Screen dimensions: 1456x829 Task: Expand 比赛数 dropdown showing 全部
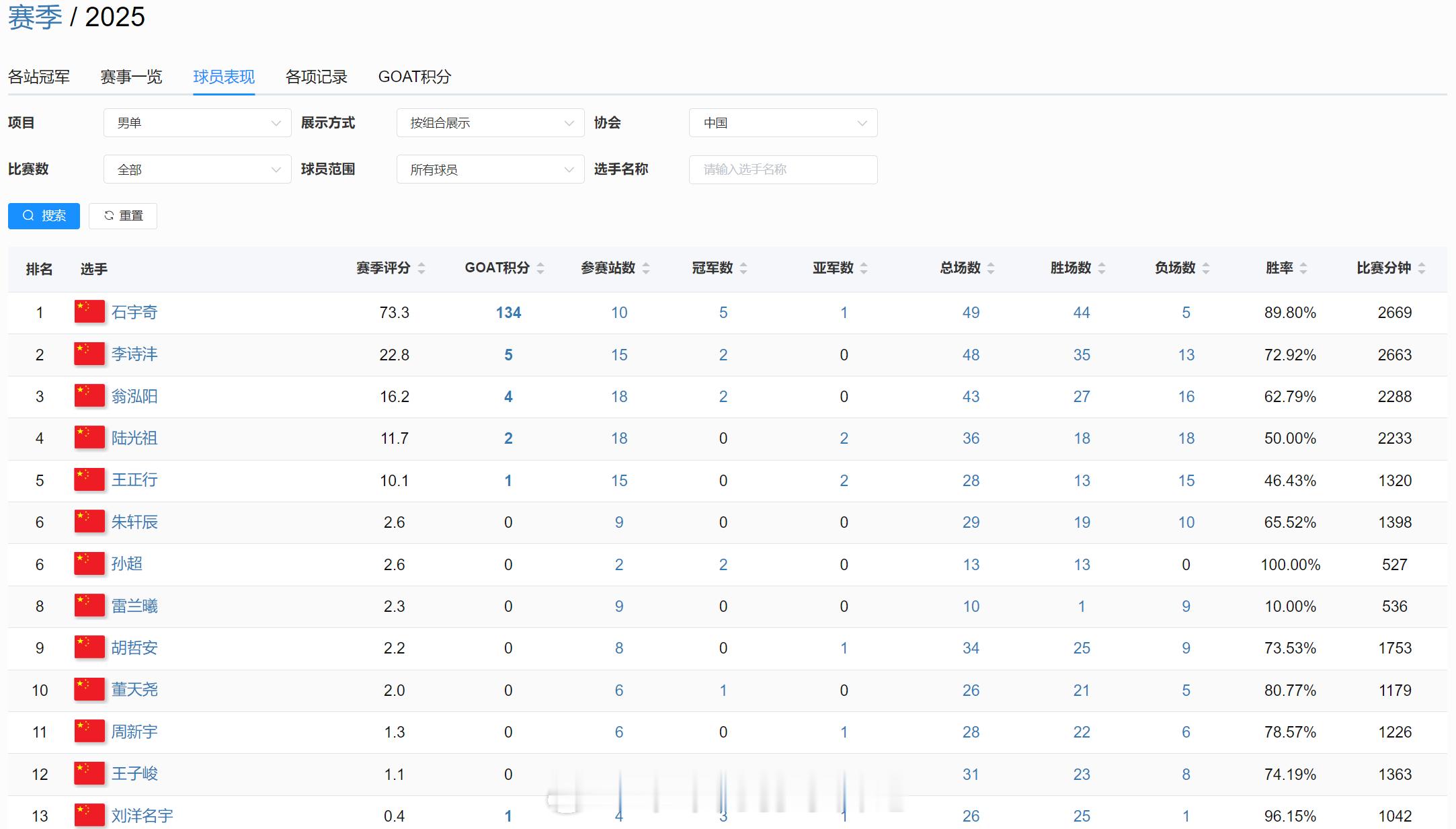(197, 169)
